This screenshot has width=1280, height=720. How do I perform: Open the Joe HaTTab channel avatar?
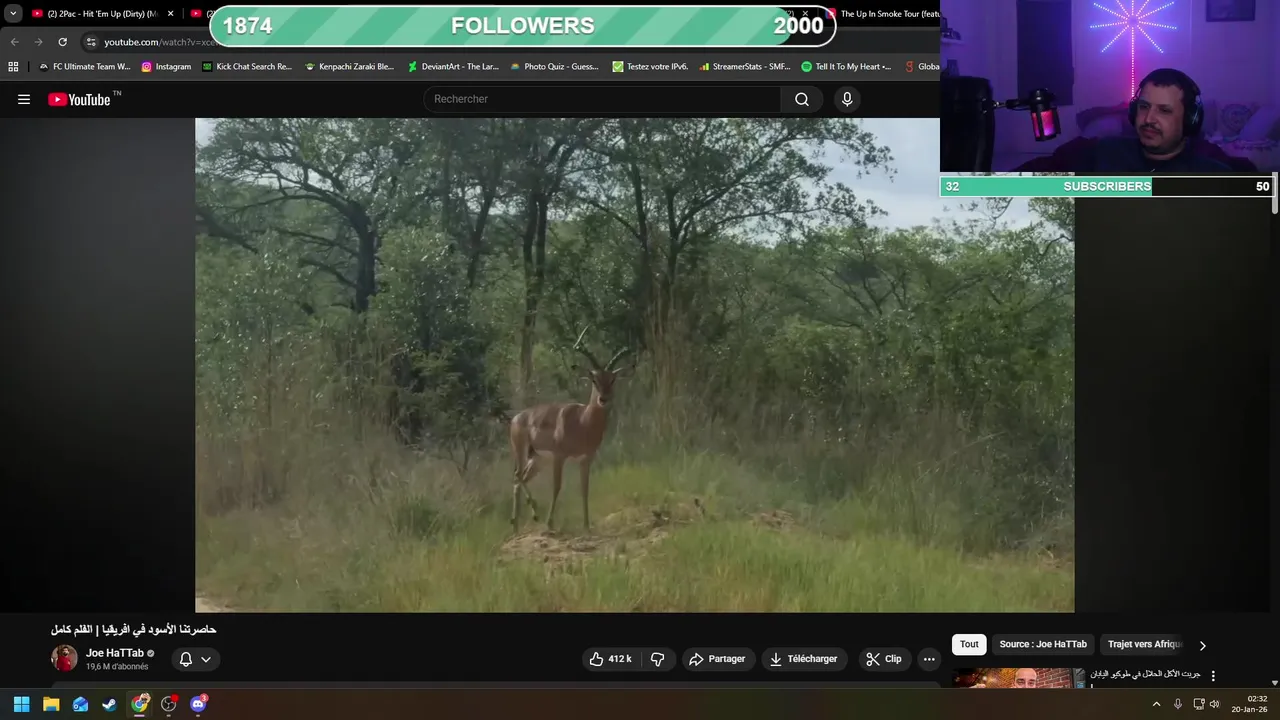point(64,658)
